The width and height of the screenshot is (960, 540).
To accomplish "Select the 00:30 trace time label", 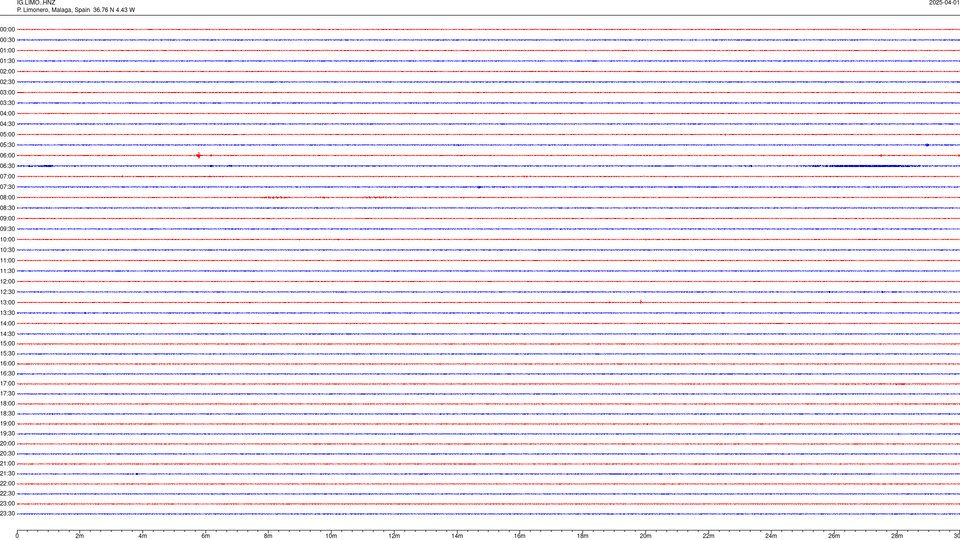I will (7, 40).
